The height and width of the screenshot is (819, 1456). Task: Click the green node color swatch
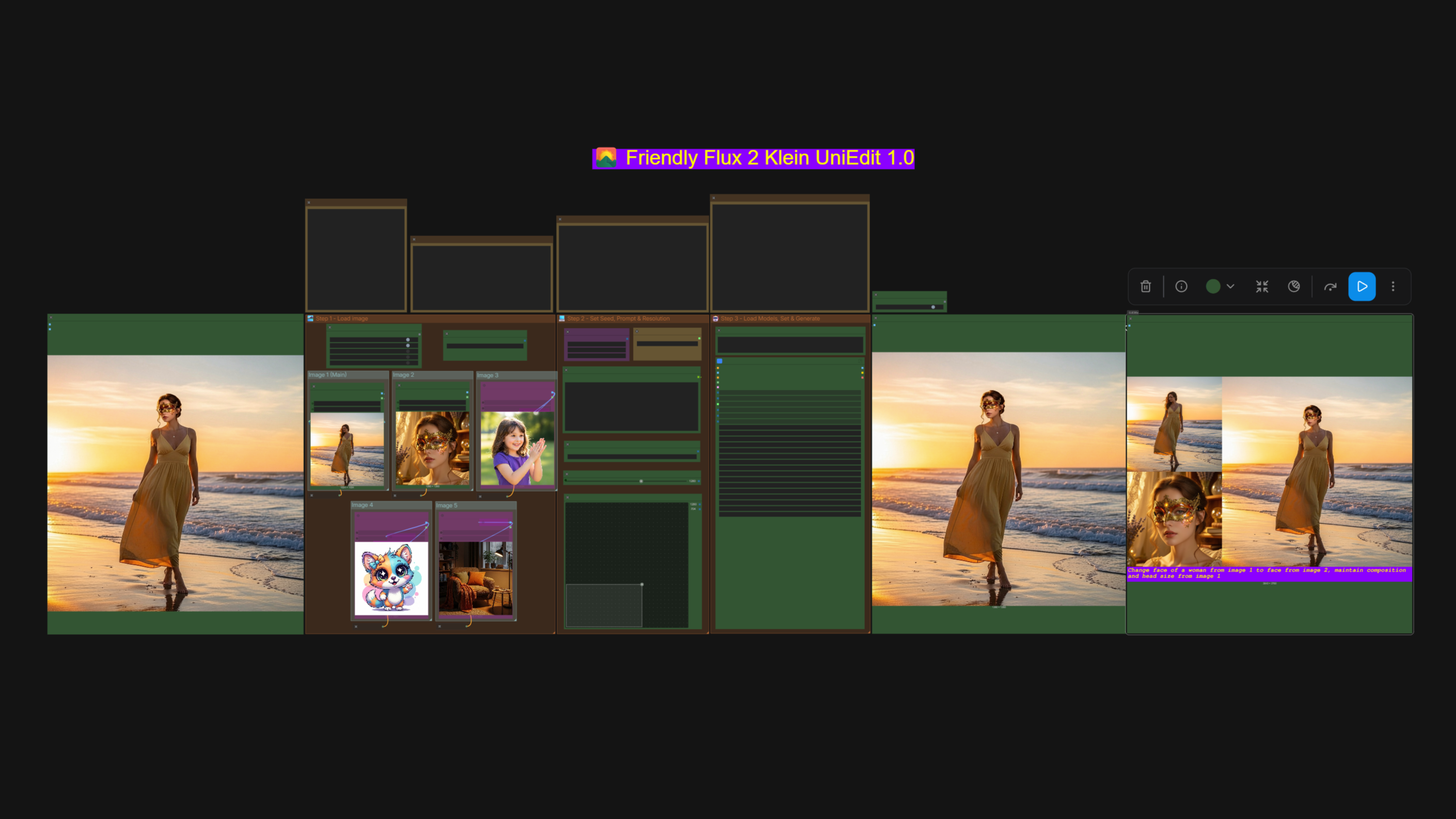pos(1213,287)
